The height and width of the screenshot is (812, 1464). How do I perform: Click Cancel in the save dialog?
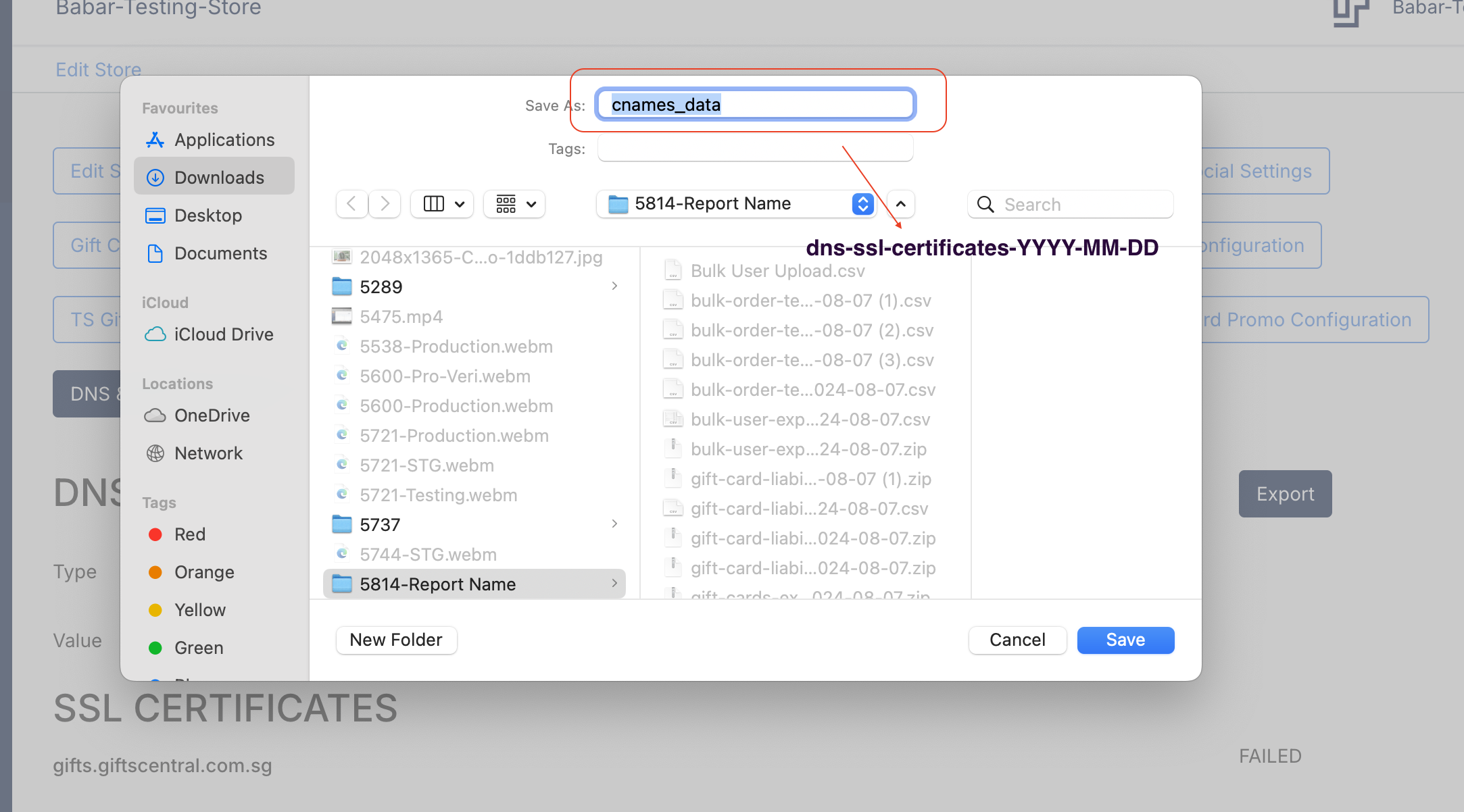click(1017, 640)
